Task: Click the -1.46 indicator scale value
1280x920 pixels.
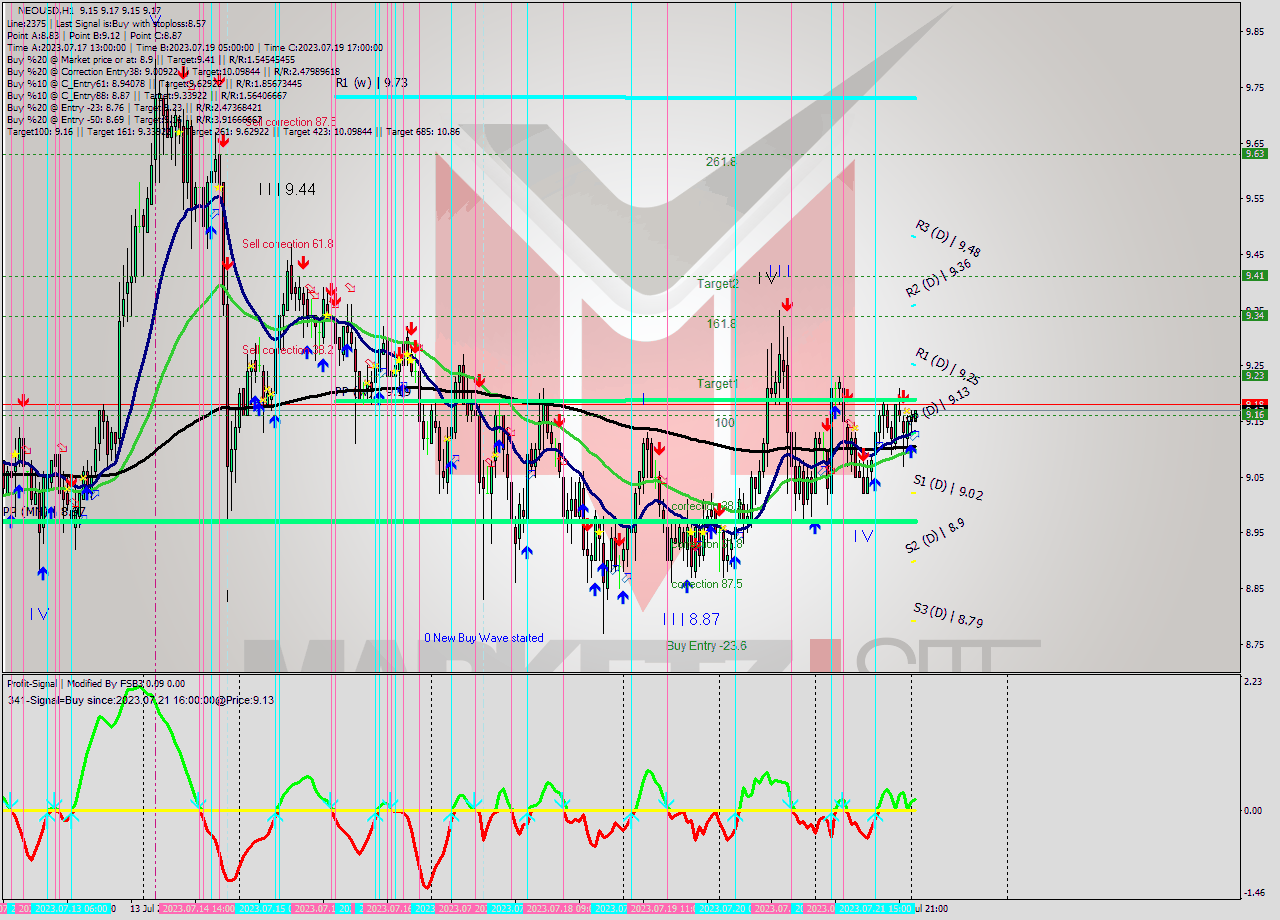Action: pos(1252,892)
